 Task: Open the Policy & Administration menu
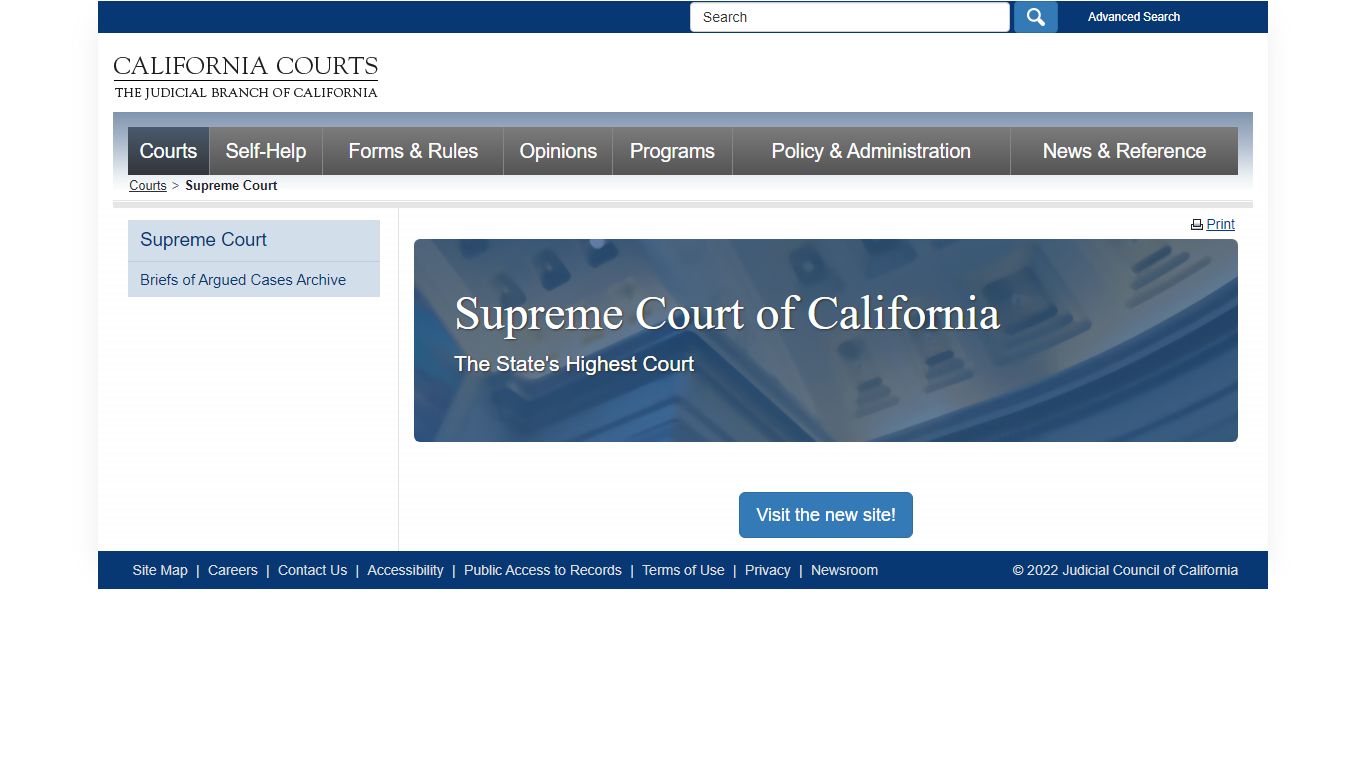coord(871,151)
